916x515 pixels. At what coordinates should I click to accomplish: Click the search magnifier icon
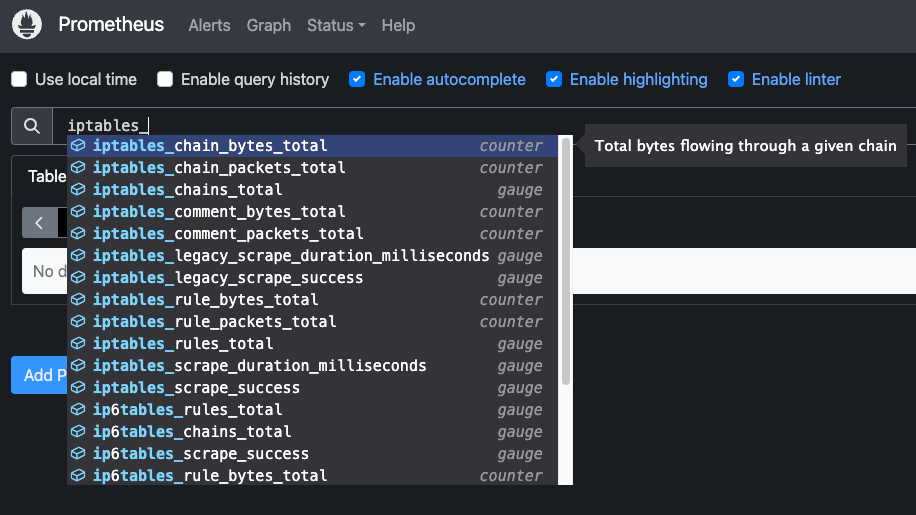(x=32, y=126)
